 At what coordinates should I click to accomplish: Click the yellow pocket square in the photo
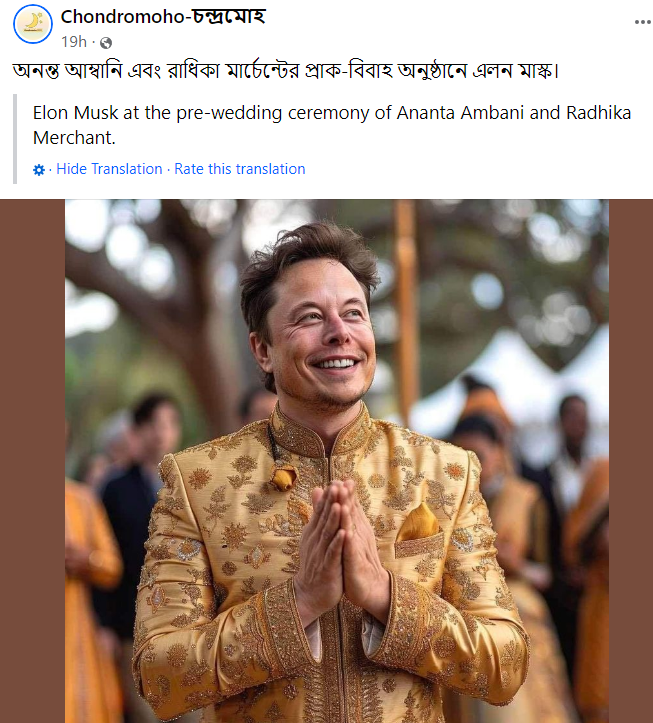tap(418, 522)
